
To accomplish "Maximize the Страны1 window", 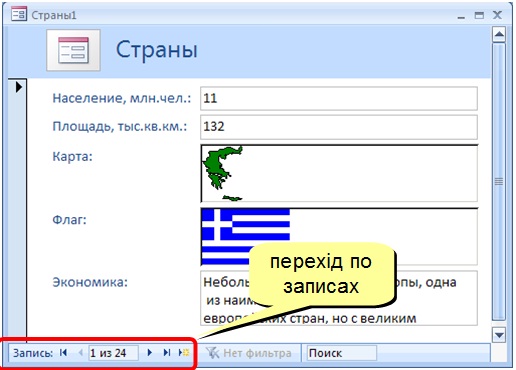I will click(479, 15).
